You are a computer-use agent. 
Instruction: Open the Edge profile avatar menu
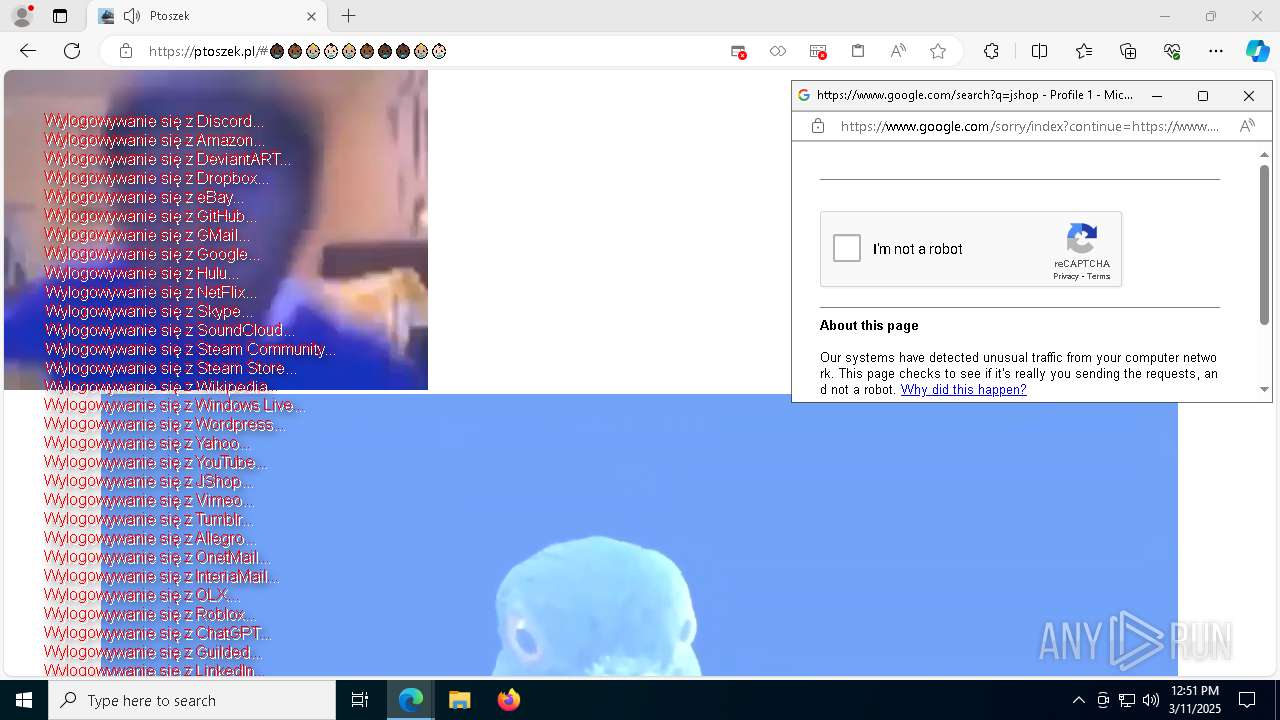click(x=21, y=16)
